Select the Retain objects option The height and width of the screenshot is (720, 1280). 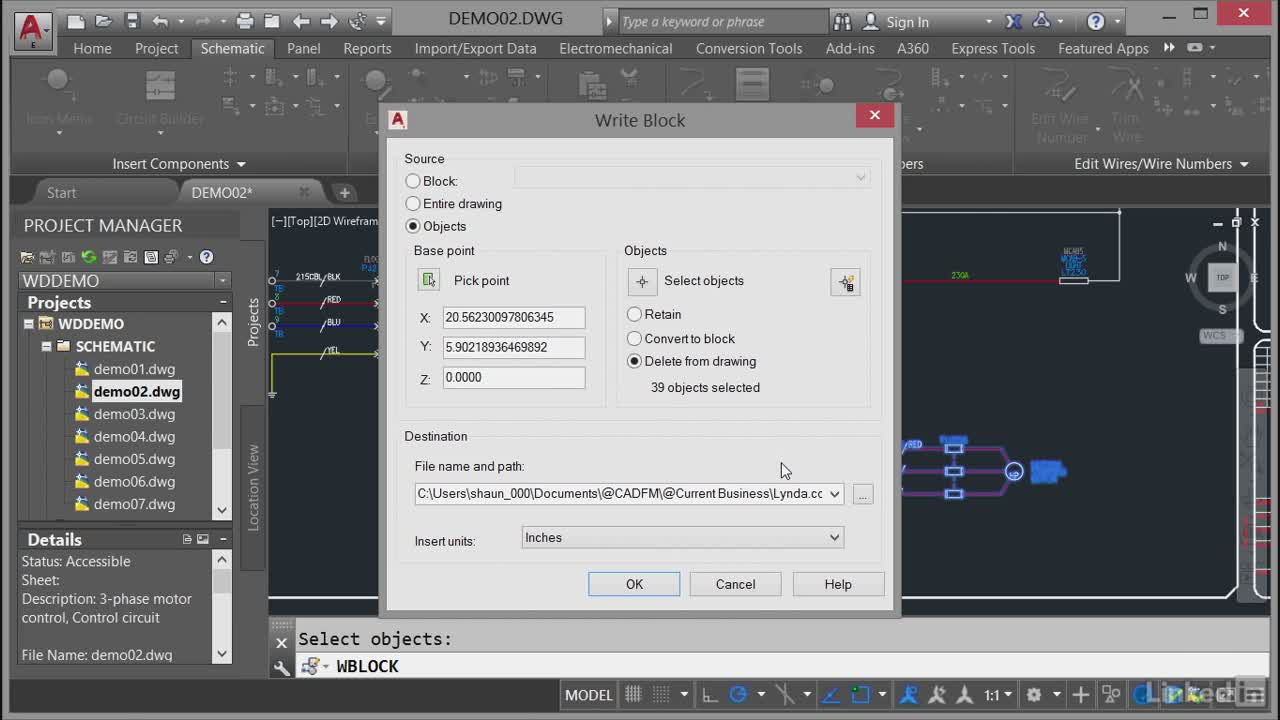(x=634, y=314)
